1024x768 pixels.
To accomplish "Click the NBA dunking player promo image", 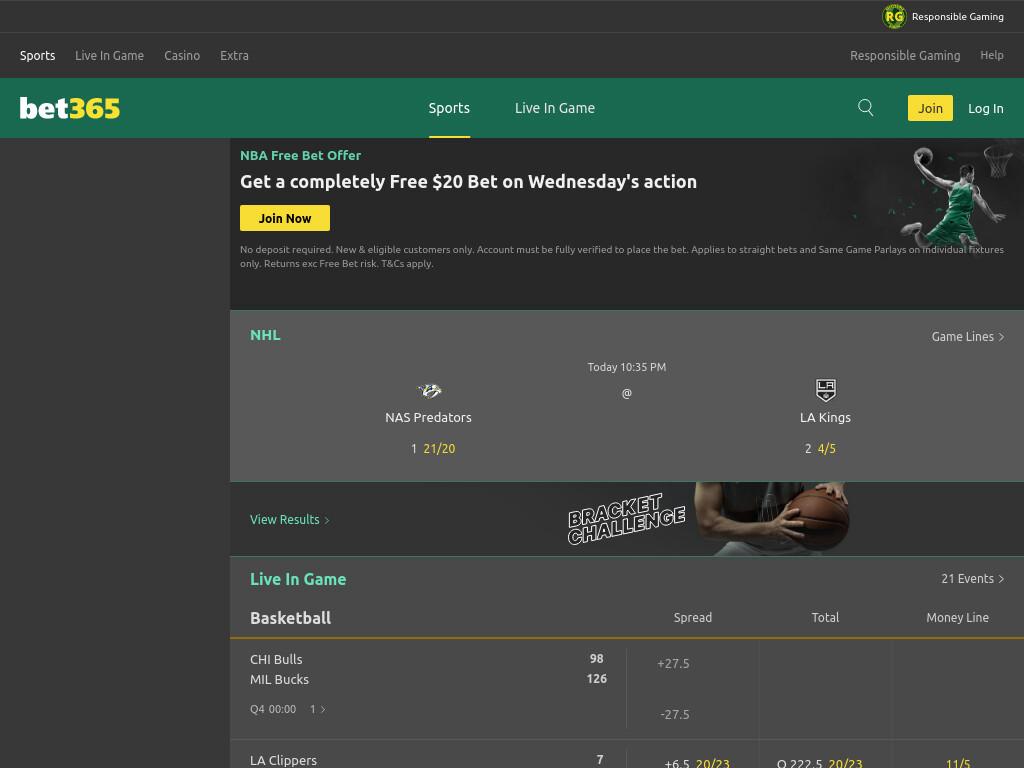I will click(x=952, y=196).
